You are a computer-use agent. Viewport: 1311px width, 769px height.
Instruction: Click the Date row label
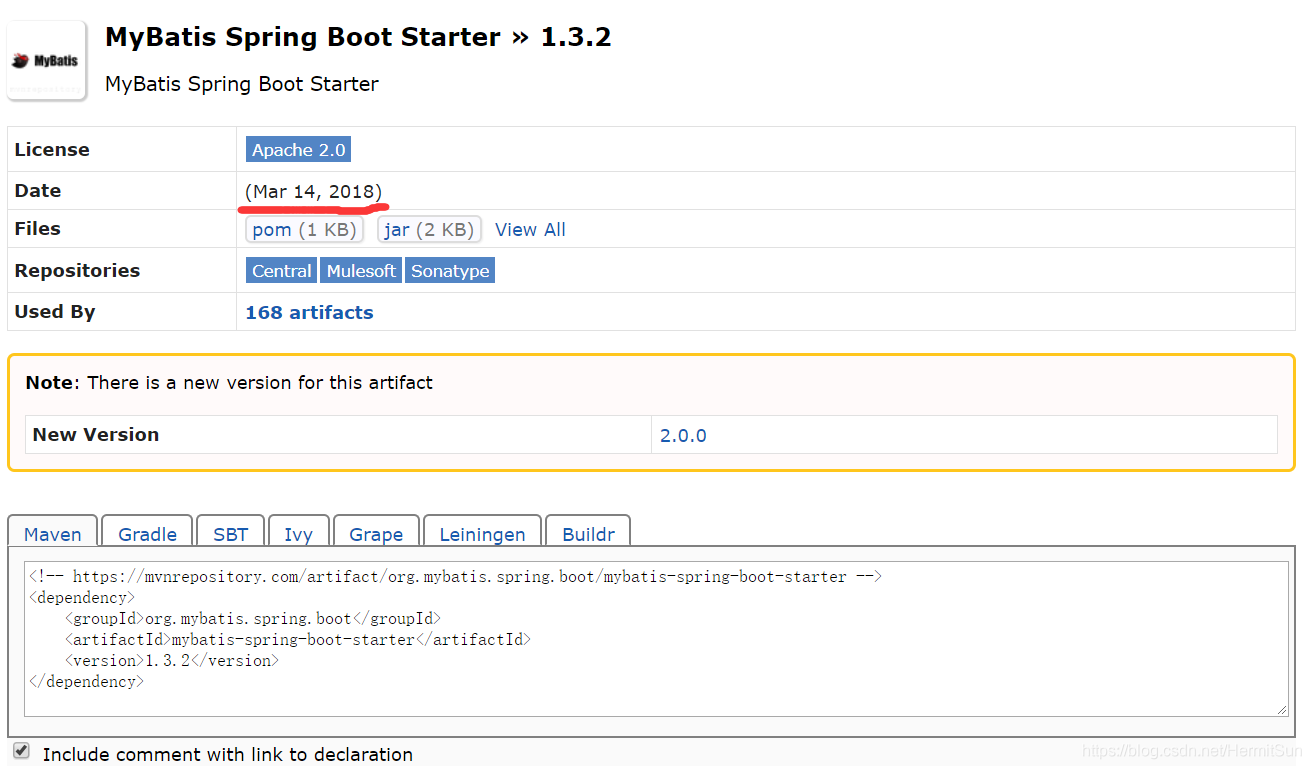pyautogui.click(x=38, y=191)
